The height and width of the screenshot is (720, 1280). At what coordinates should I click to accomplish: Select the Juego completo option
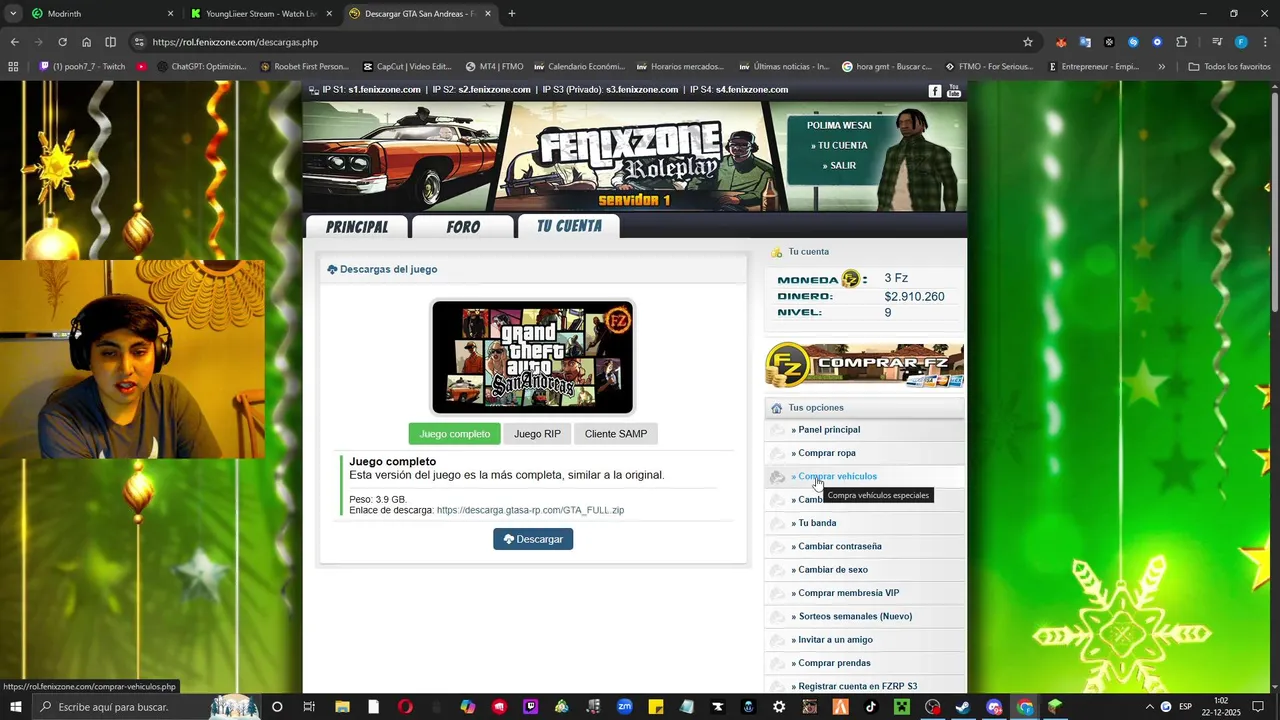[x=455, y=434]
